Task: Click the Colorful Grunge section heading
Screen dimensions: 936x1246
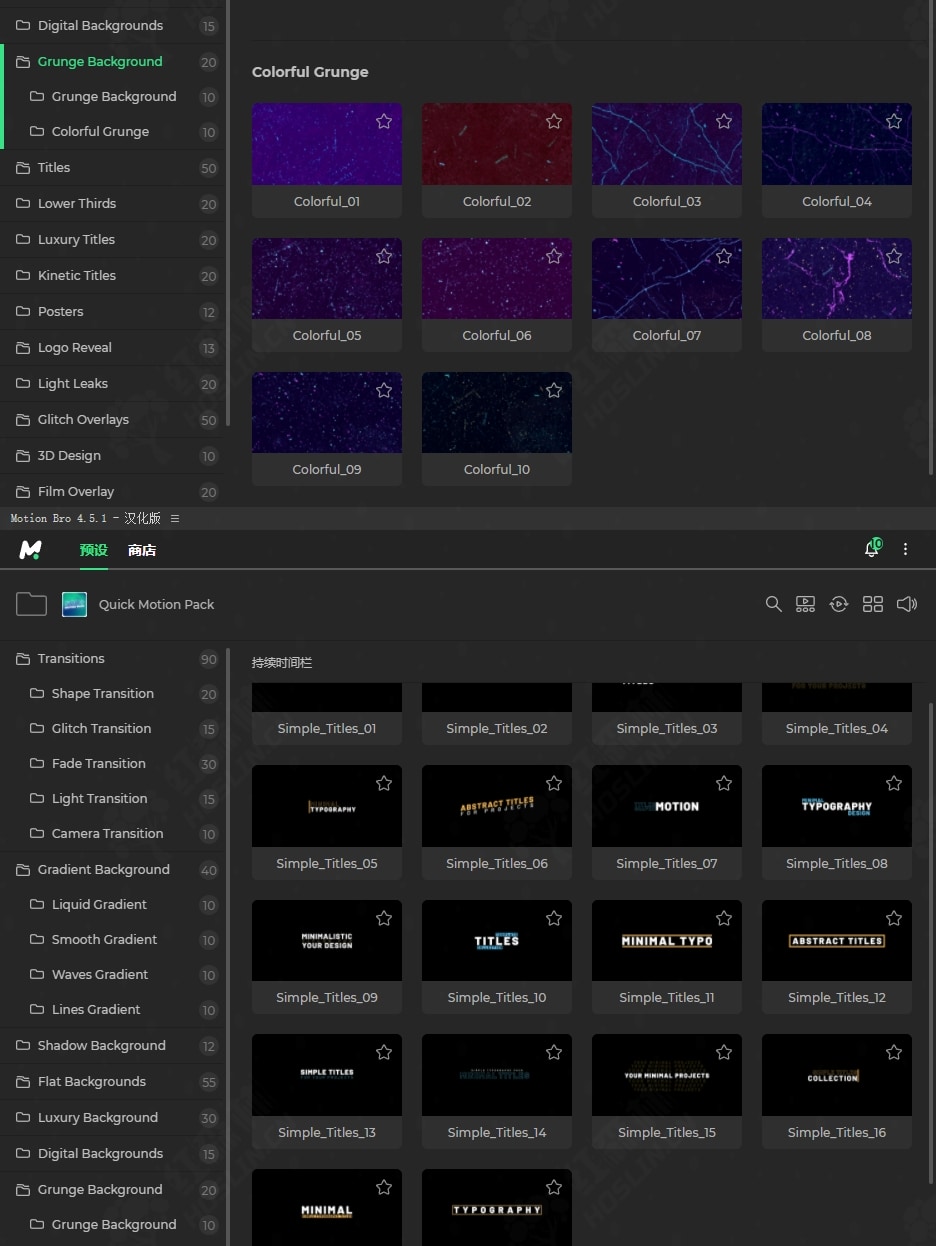Action: 310,72
